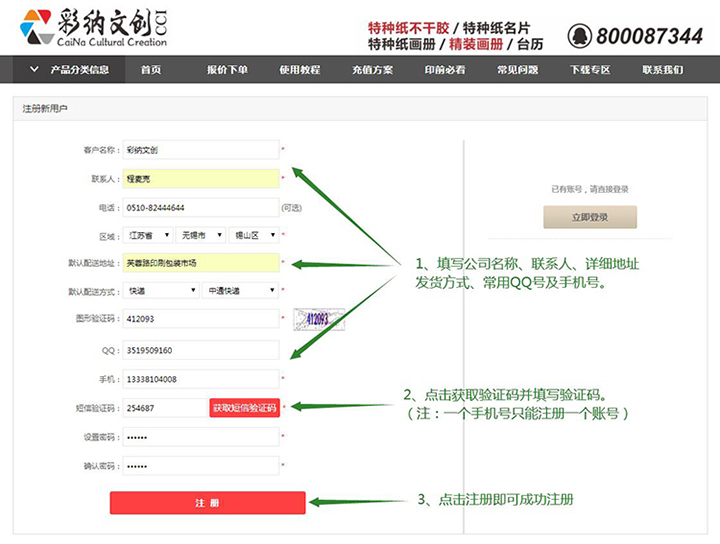
Task: Click the CaiNa Cultural Creation logo
Action: click(95, 28)
